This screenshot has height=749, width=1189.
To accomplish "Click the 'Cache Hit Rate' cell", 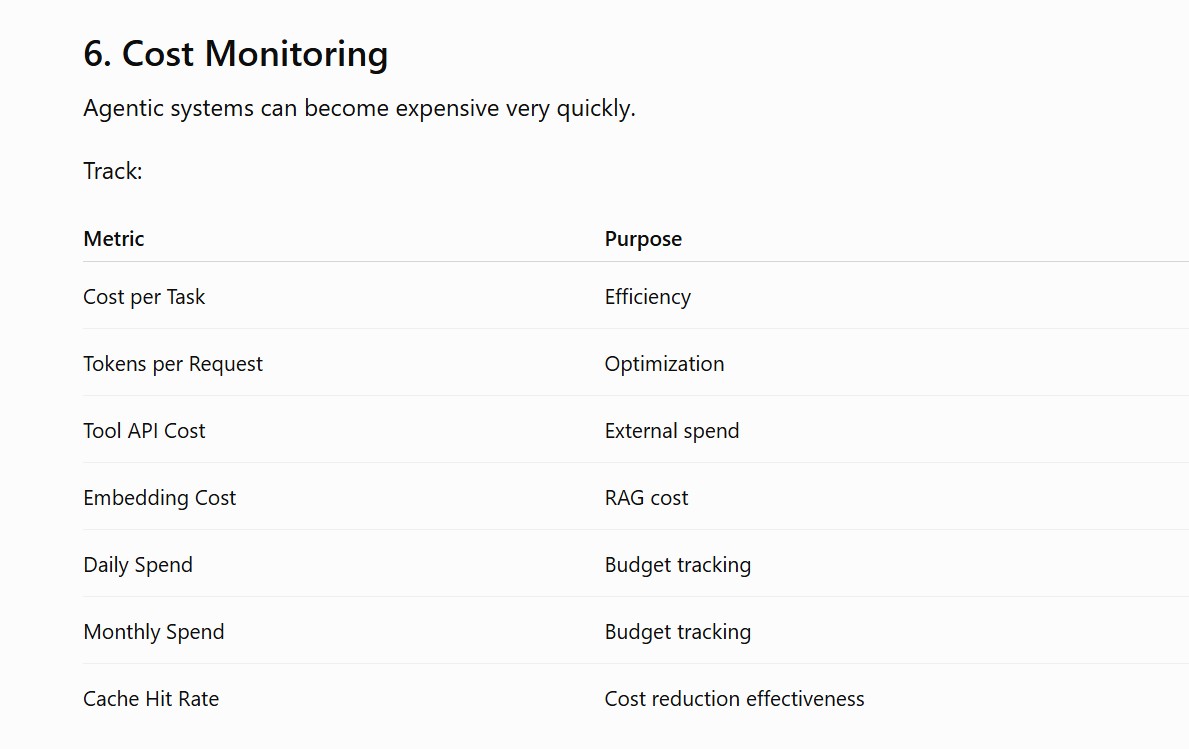I will coord(151,699).
